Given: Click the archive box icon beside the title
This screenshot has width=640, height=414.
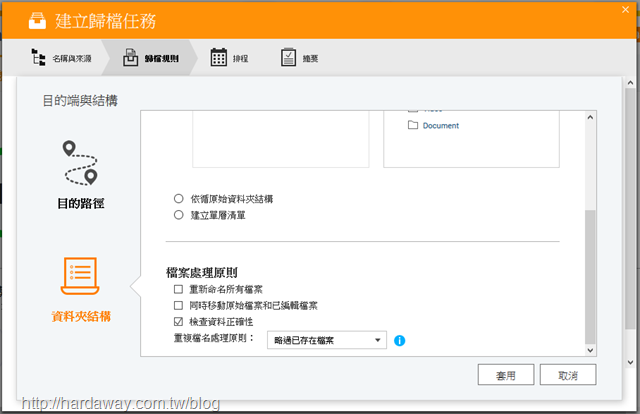Looking at the screenshot, I should click(37, 21).
